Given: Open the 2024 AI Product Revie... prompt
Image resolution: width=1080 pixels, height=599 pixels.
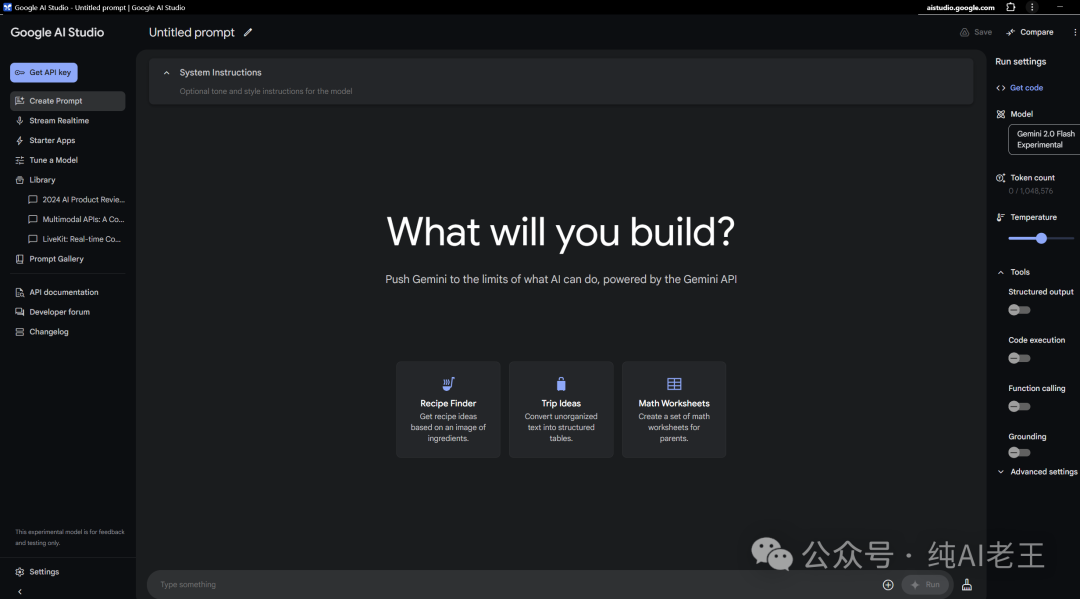Looking at the screenshot, I should coord(76,200).
